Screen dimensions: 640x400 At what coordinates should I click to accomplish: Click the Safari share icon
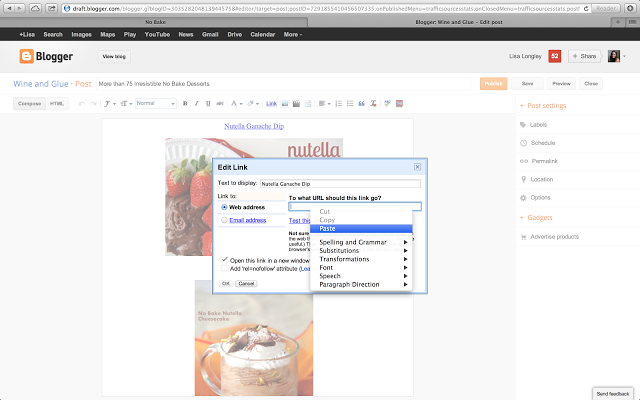(x=51, y=8)
